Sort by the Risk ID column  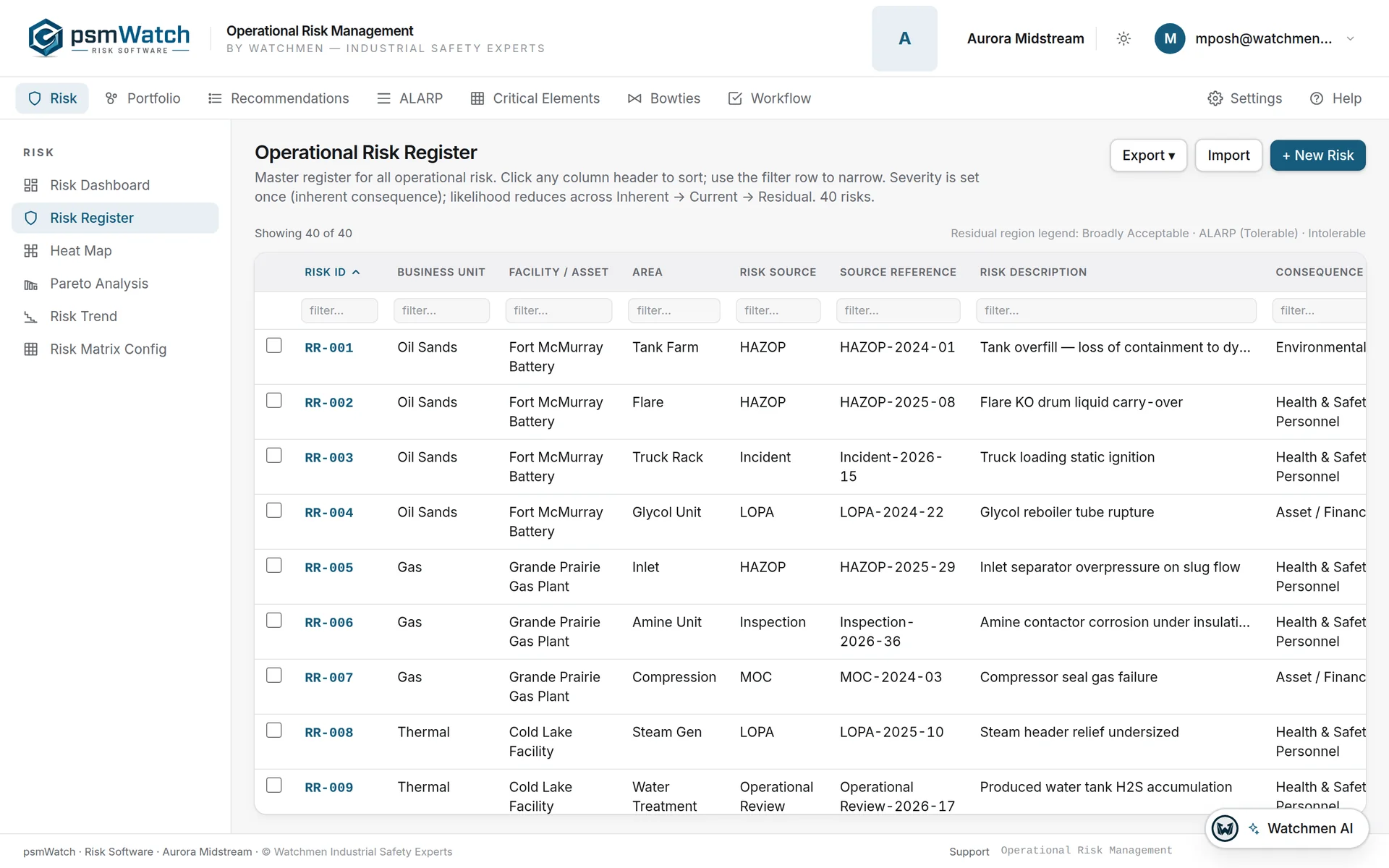click(x=332, y=272)
